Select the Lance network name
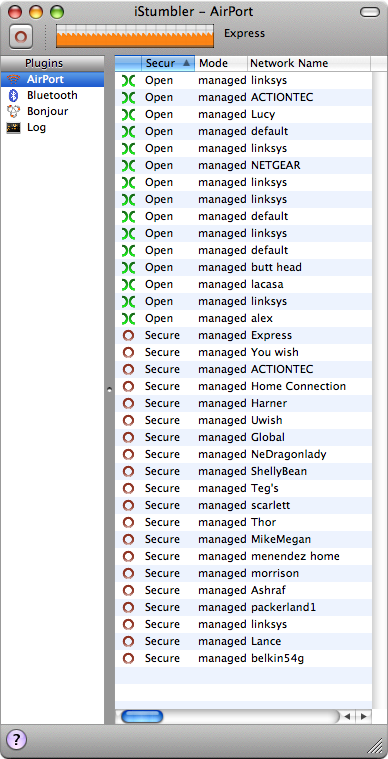 (x=266, y=641)
